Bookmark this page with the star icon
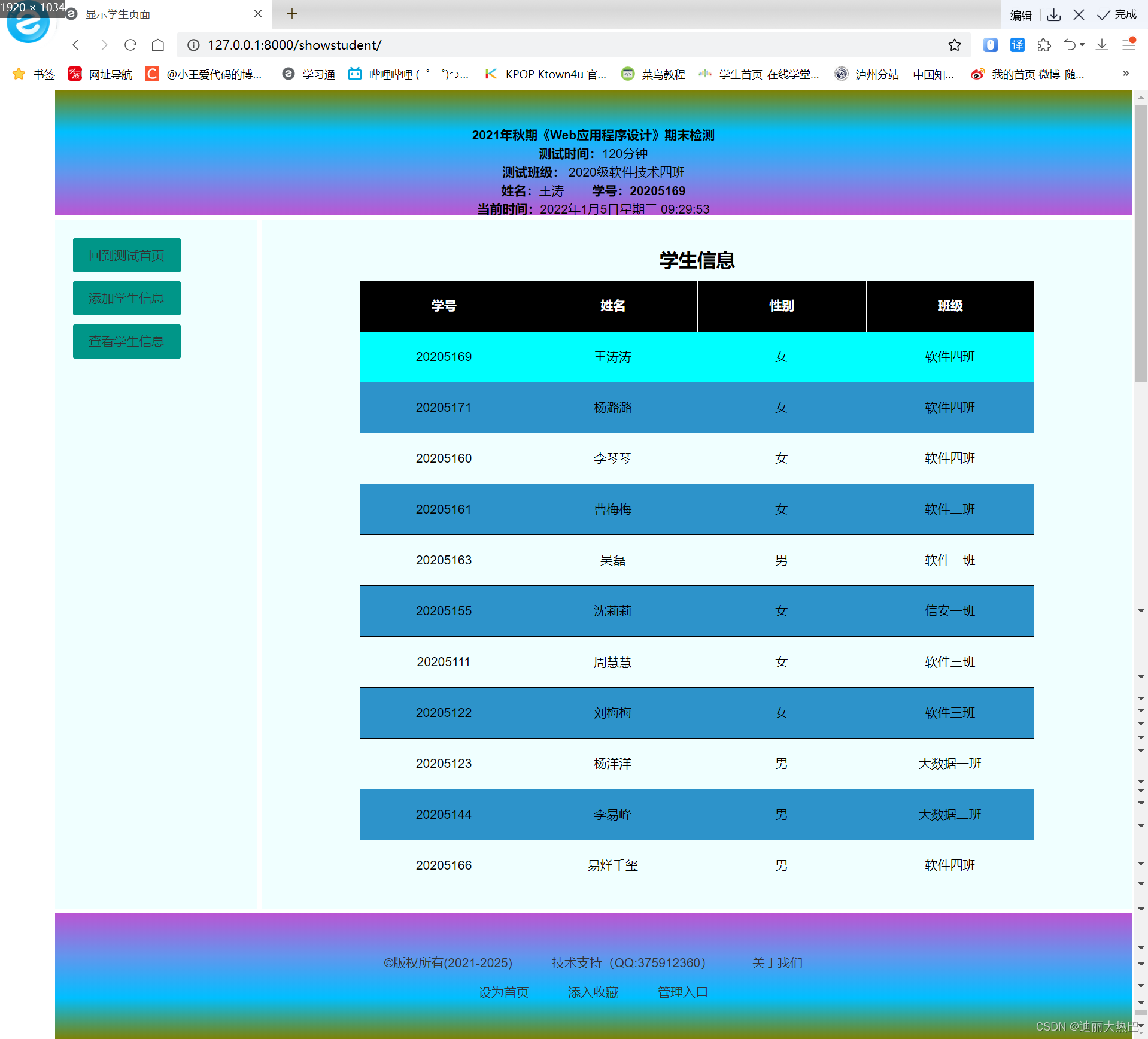 click(955, 45)
